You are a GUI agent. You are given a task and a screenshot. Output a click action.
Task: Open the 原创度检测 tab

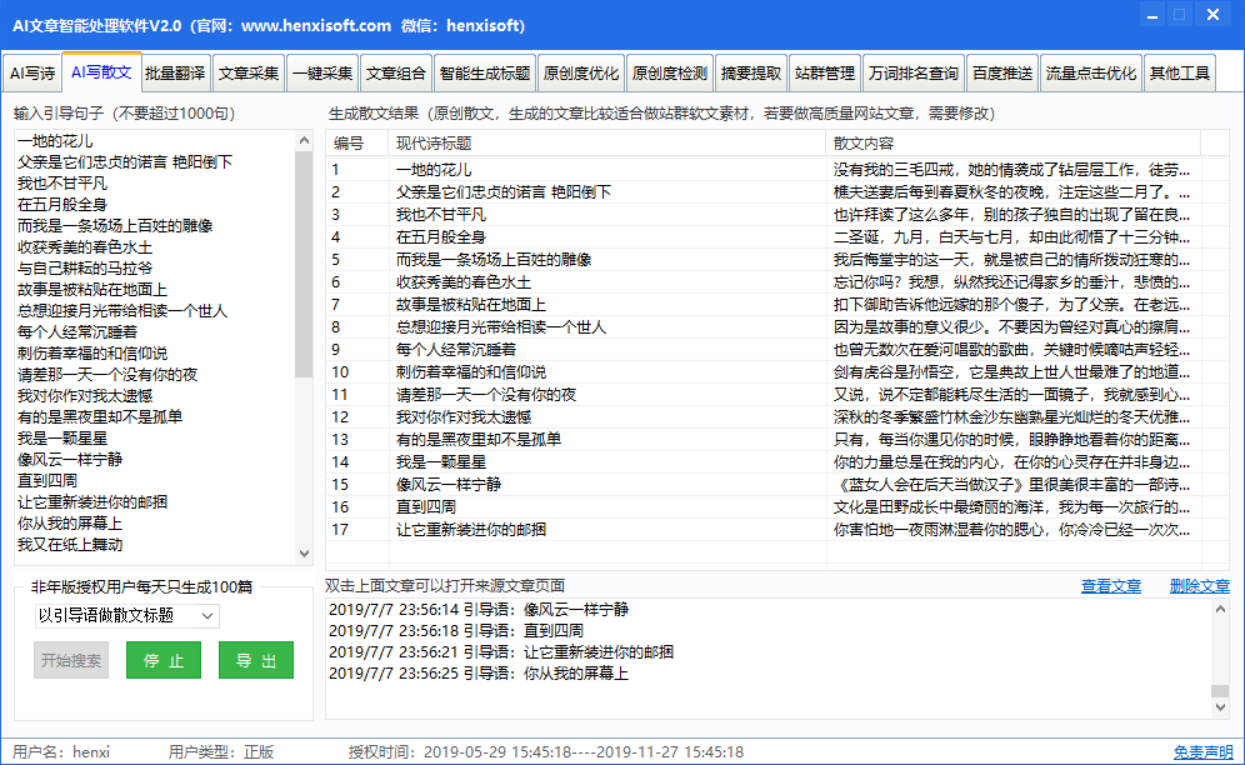click(670, 74)
